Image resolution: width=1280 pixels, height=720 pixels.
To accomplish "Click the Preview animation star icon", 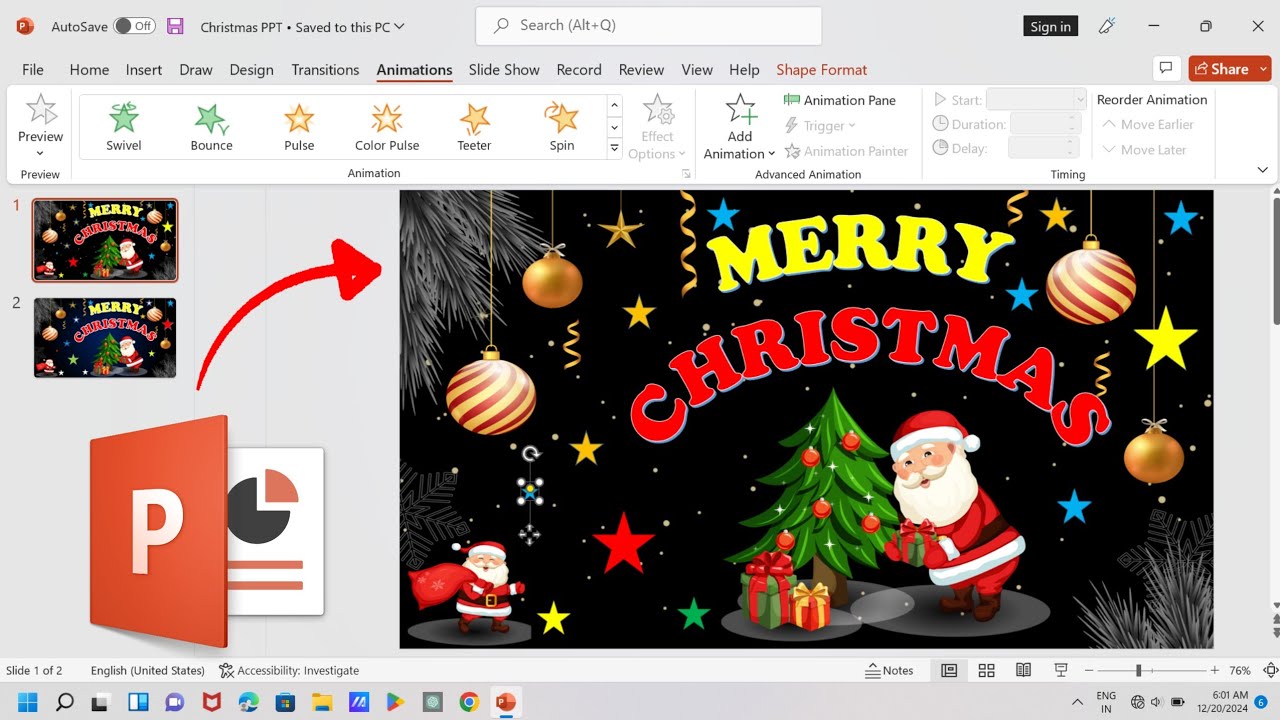I will [41, 110].
